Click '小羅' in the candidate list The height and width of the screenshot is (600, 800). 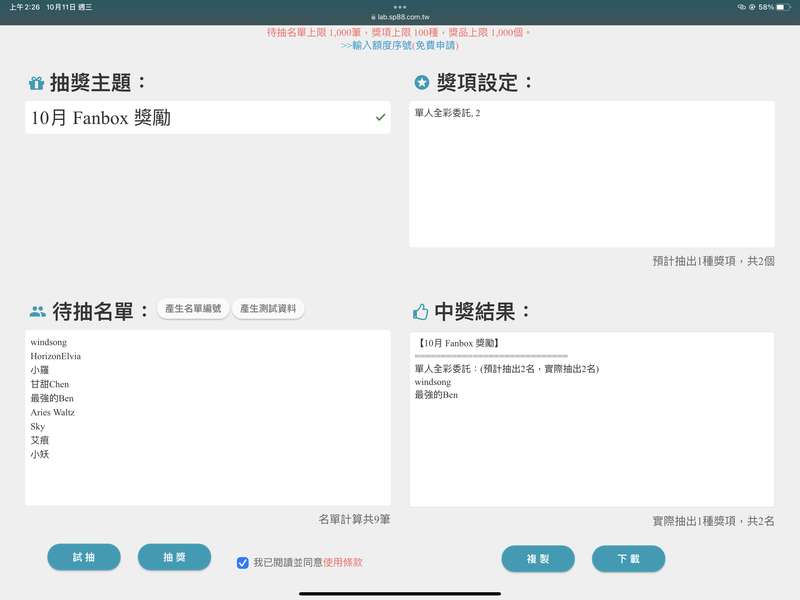tap(40, 370)
